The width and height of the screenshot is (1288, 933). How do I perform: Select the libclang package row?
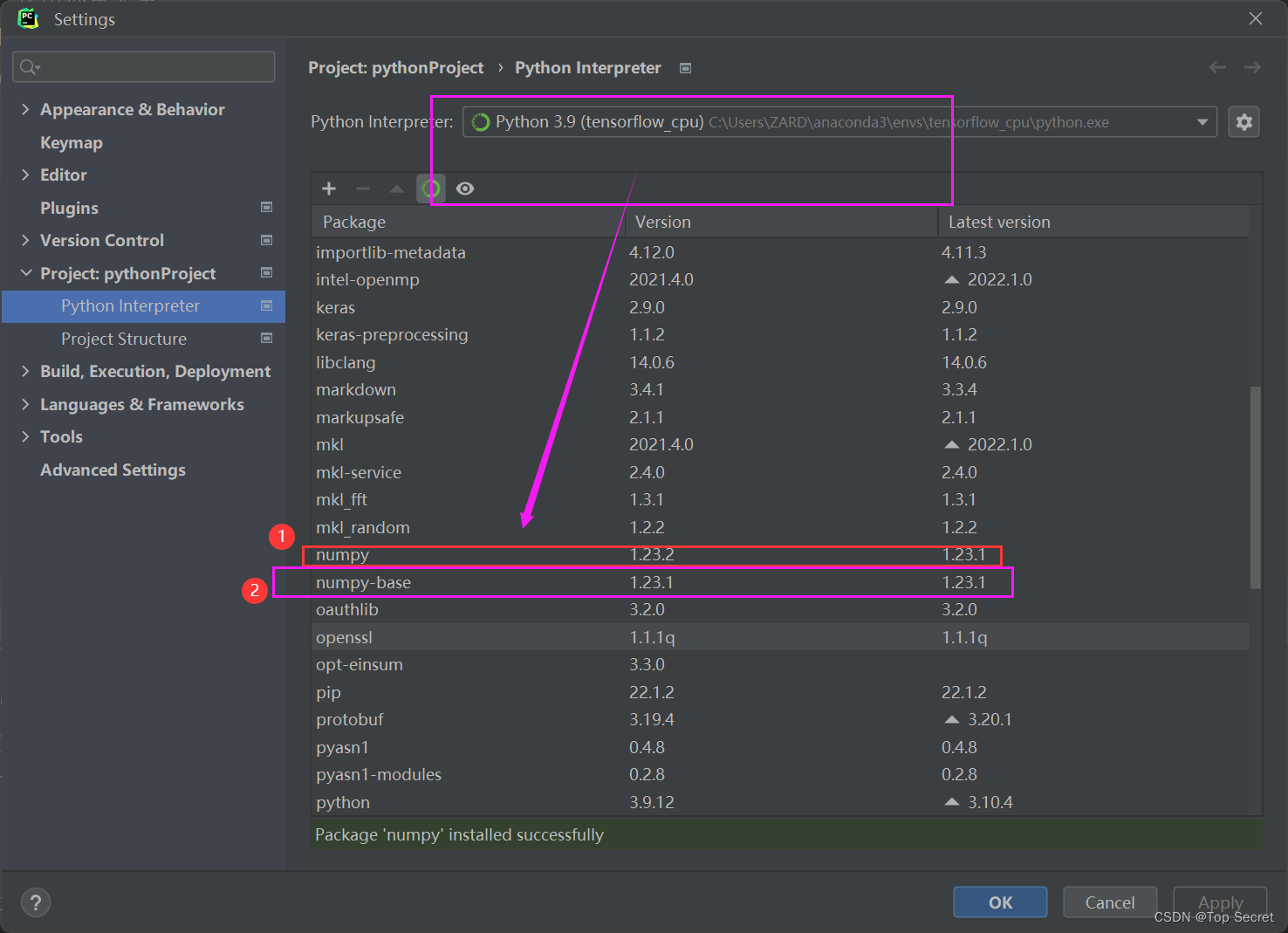pos(780,362)
